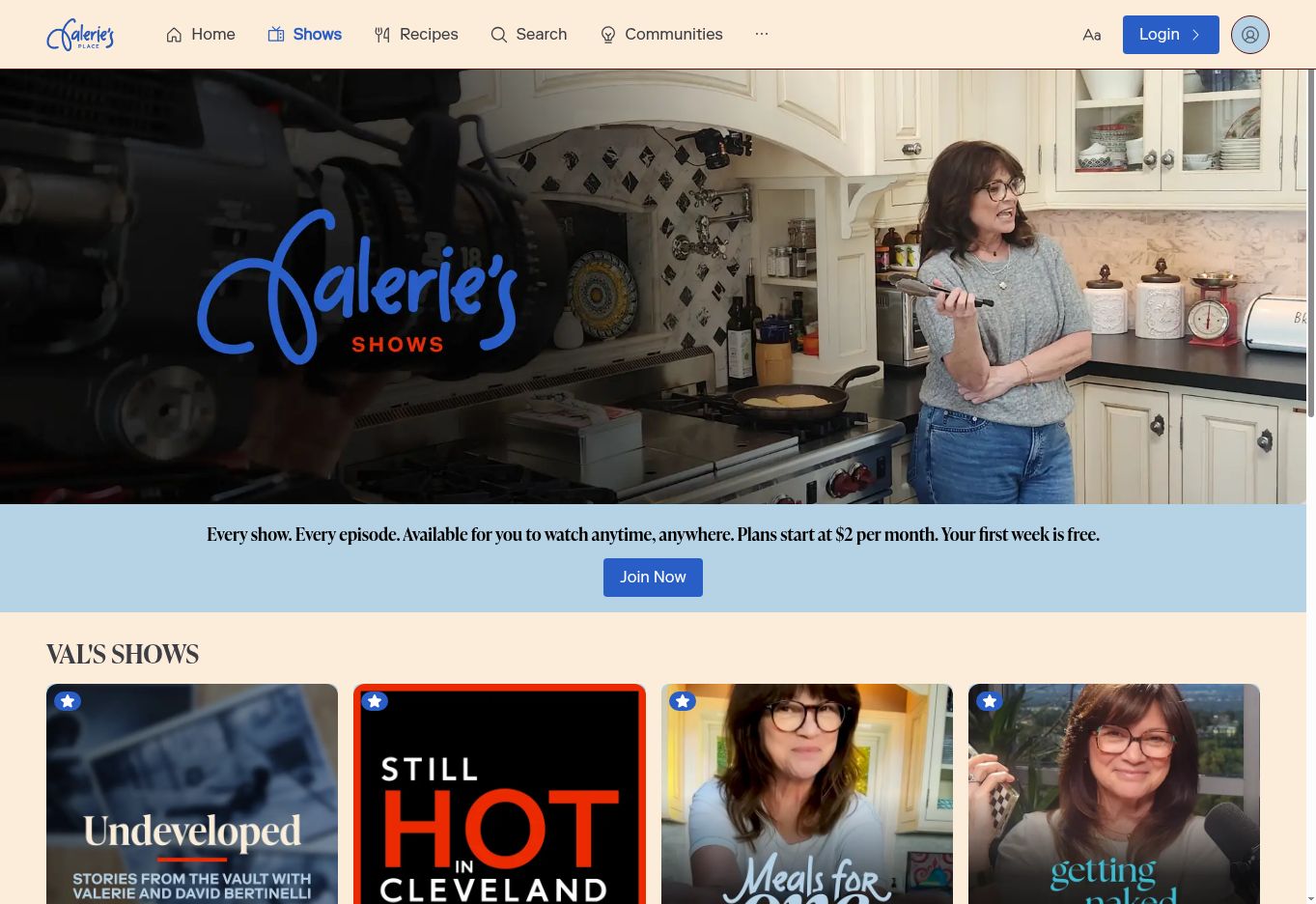Screen dimensions: 1316x904
Task: Select the Shows menu item
Action: point(305,35)
